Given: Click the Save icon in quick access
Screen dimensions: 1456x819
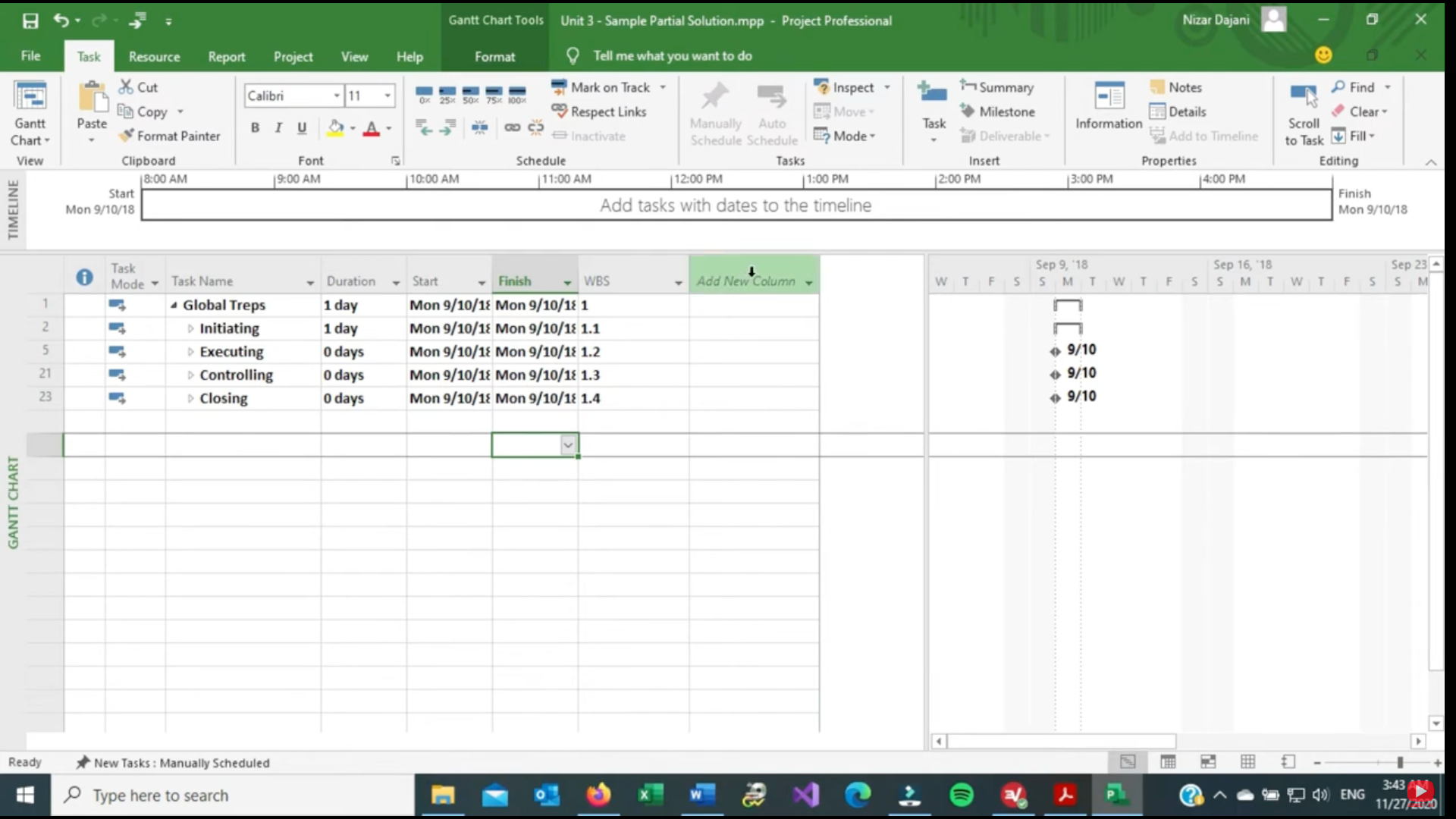Looking at the screenshot, I should 30,21.
